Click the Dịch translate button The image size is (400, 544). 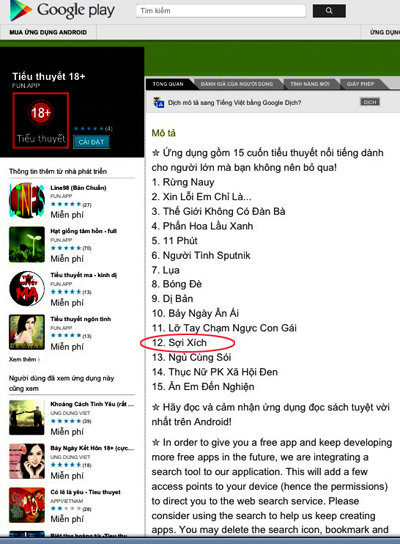click(x=370, y=102)
